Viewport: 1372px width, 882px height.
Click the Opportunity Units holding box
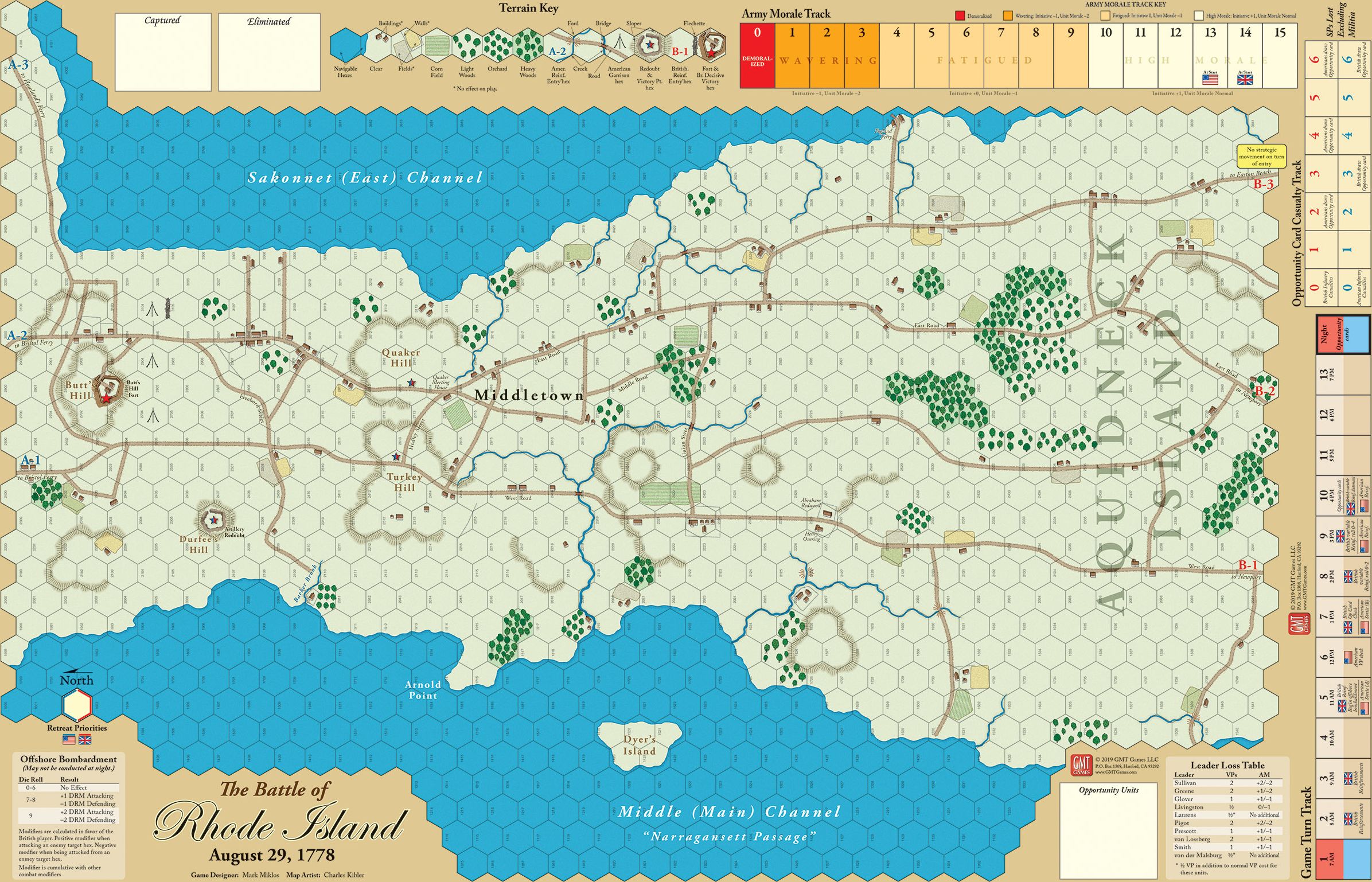[x=1108, y=830]
